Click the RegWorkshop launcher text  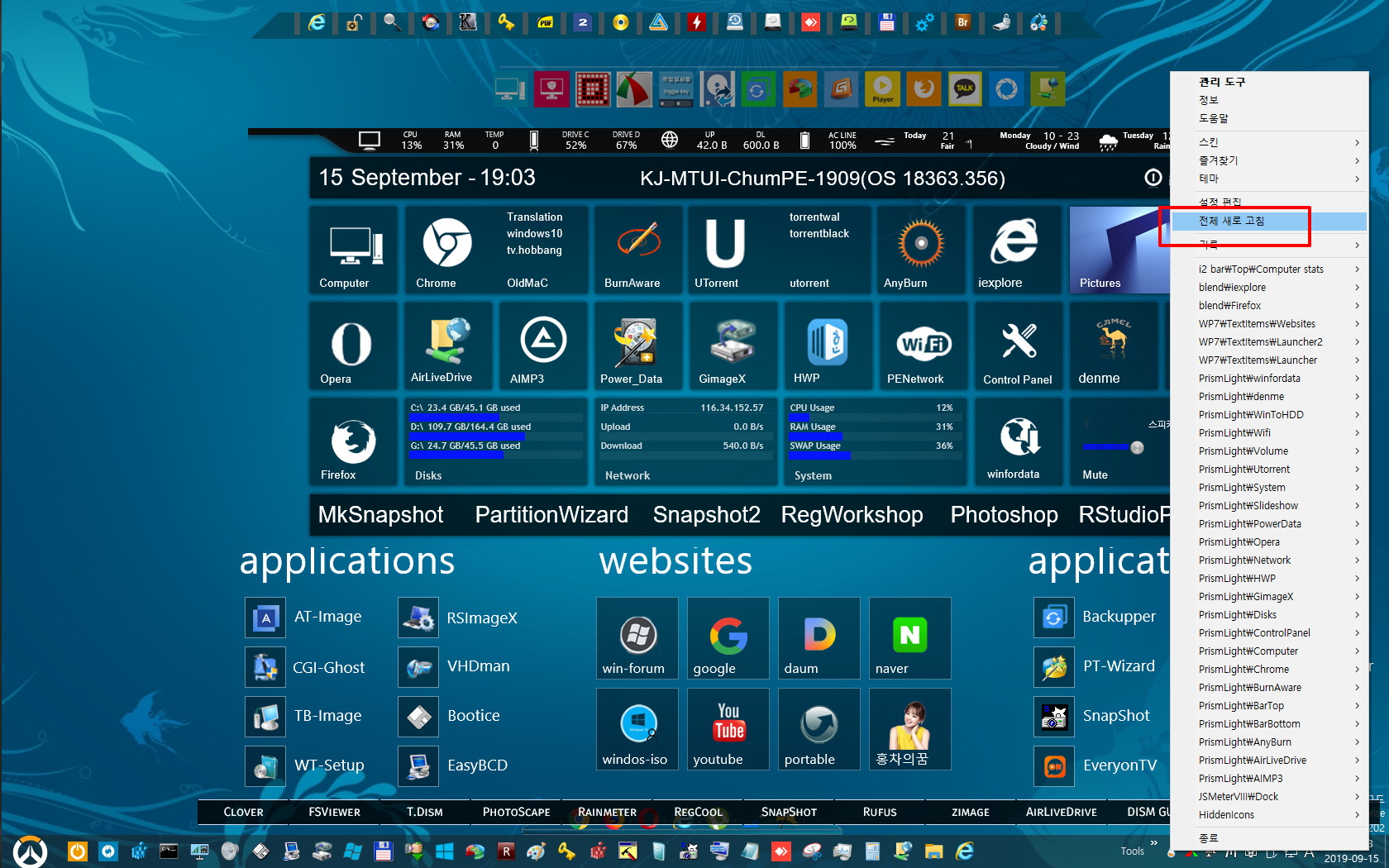click(x=852, y=515)
